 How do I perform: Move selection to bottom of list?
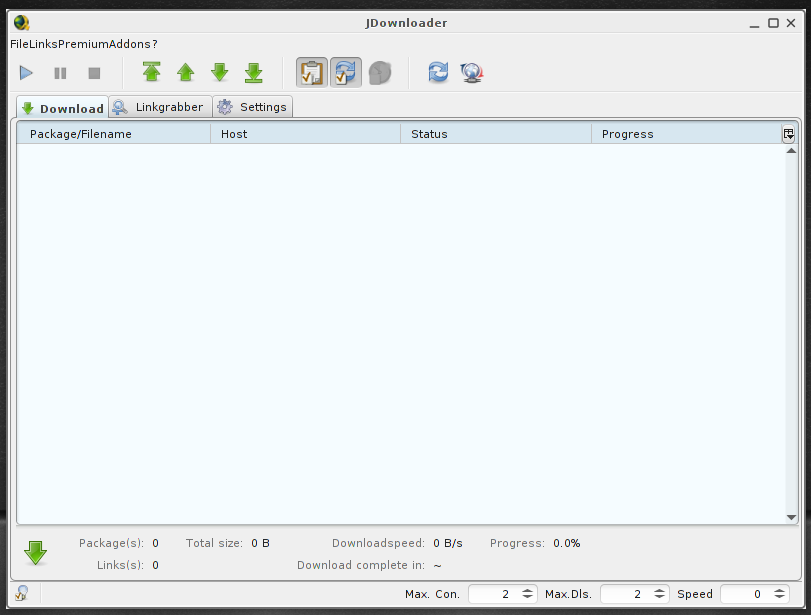coord(253,72)
